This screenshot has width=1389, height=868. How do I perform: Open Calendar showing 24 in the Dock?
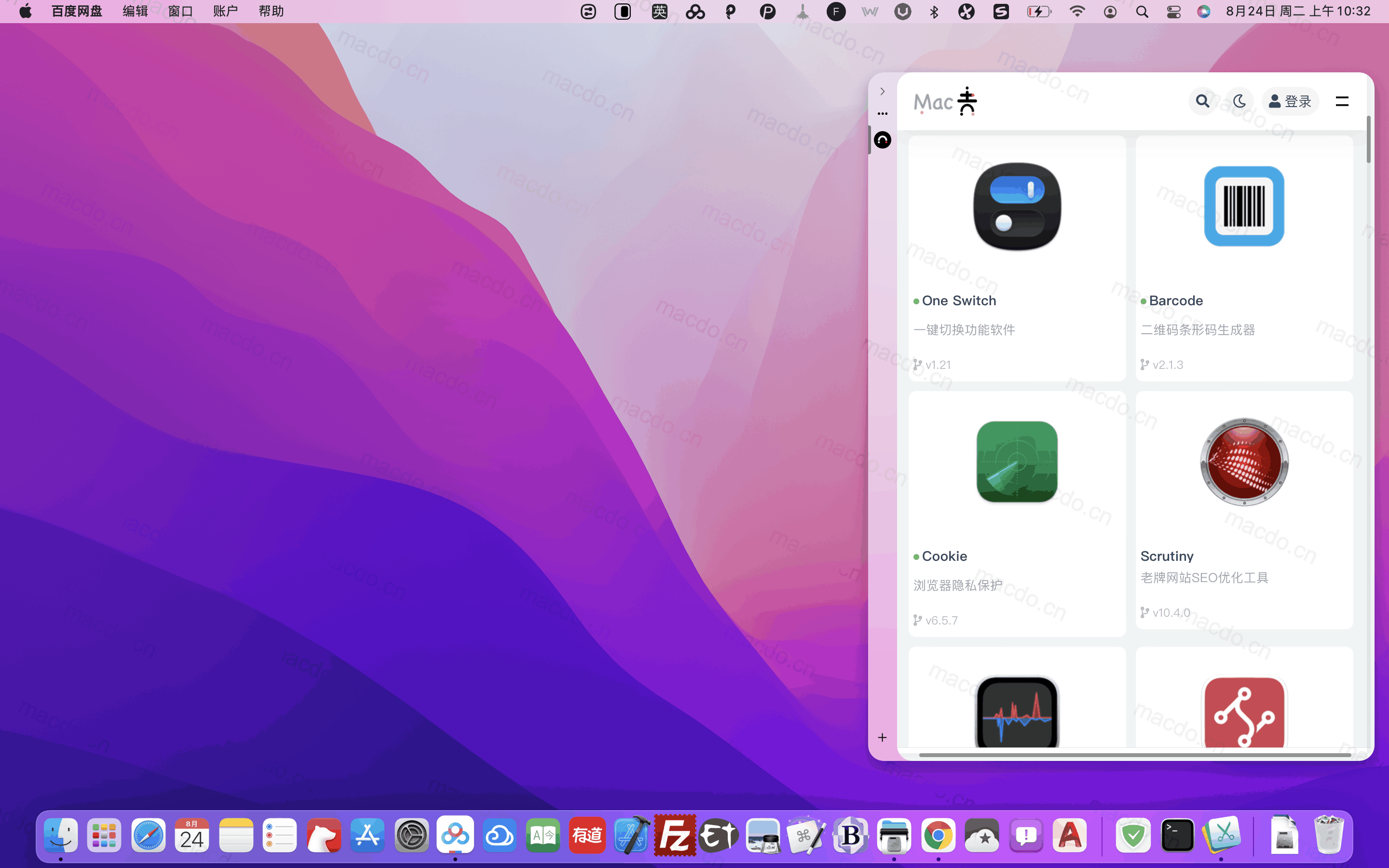(x=191, y=835)
